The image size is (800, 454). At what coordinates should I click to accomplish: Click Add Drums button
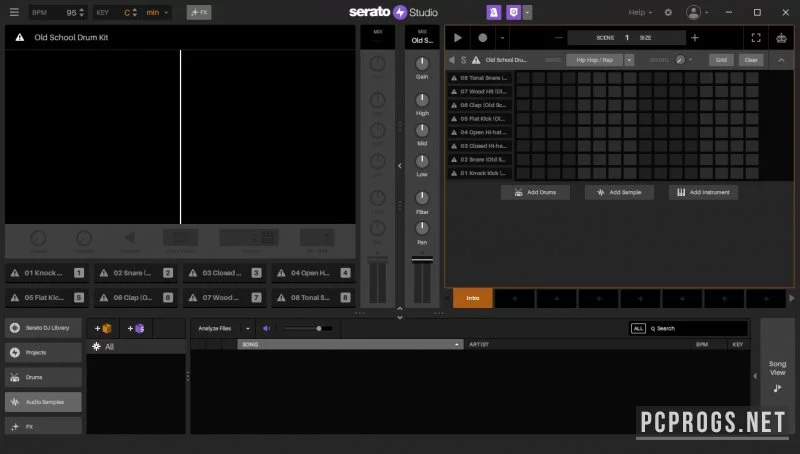[x=535, y=192]
